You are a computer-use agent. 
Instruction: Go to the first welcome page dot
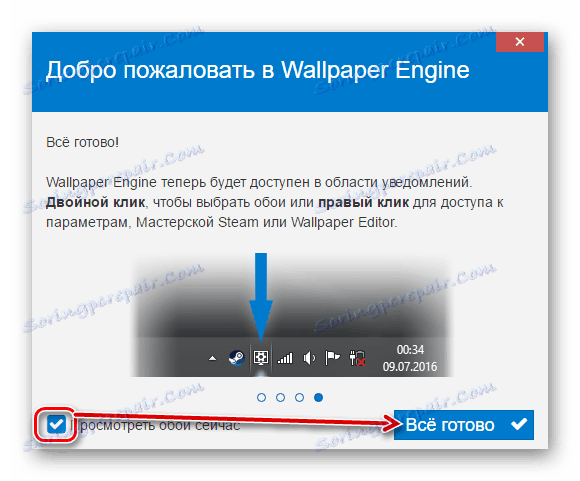pos(261,397)
